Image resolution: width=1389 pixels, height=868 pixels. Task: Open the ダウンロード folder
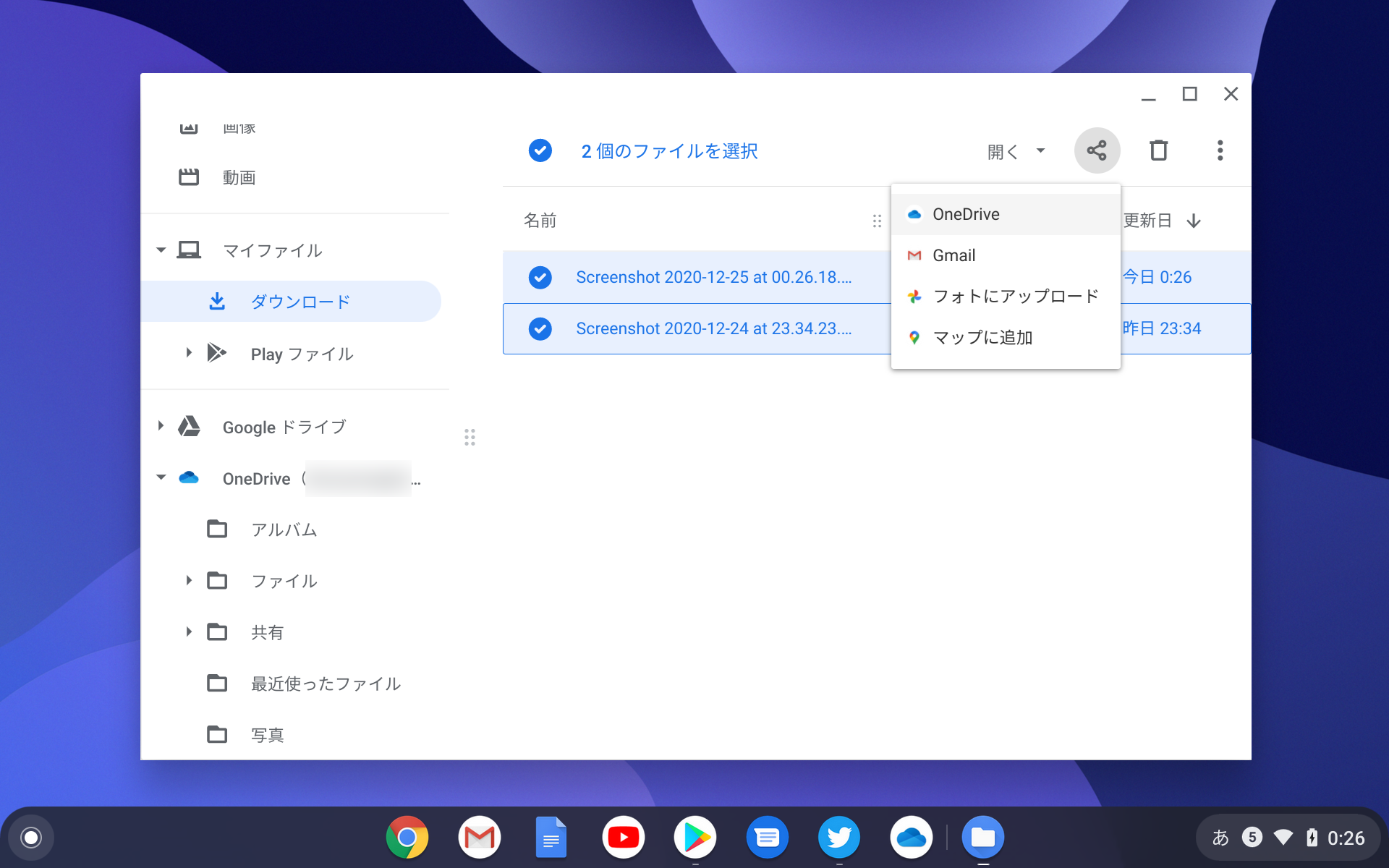tap(299, 302)
